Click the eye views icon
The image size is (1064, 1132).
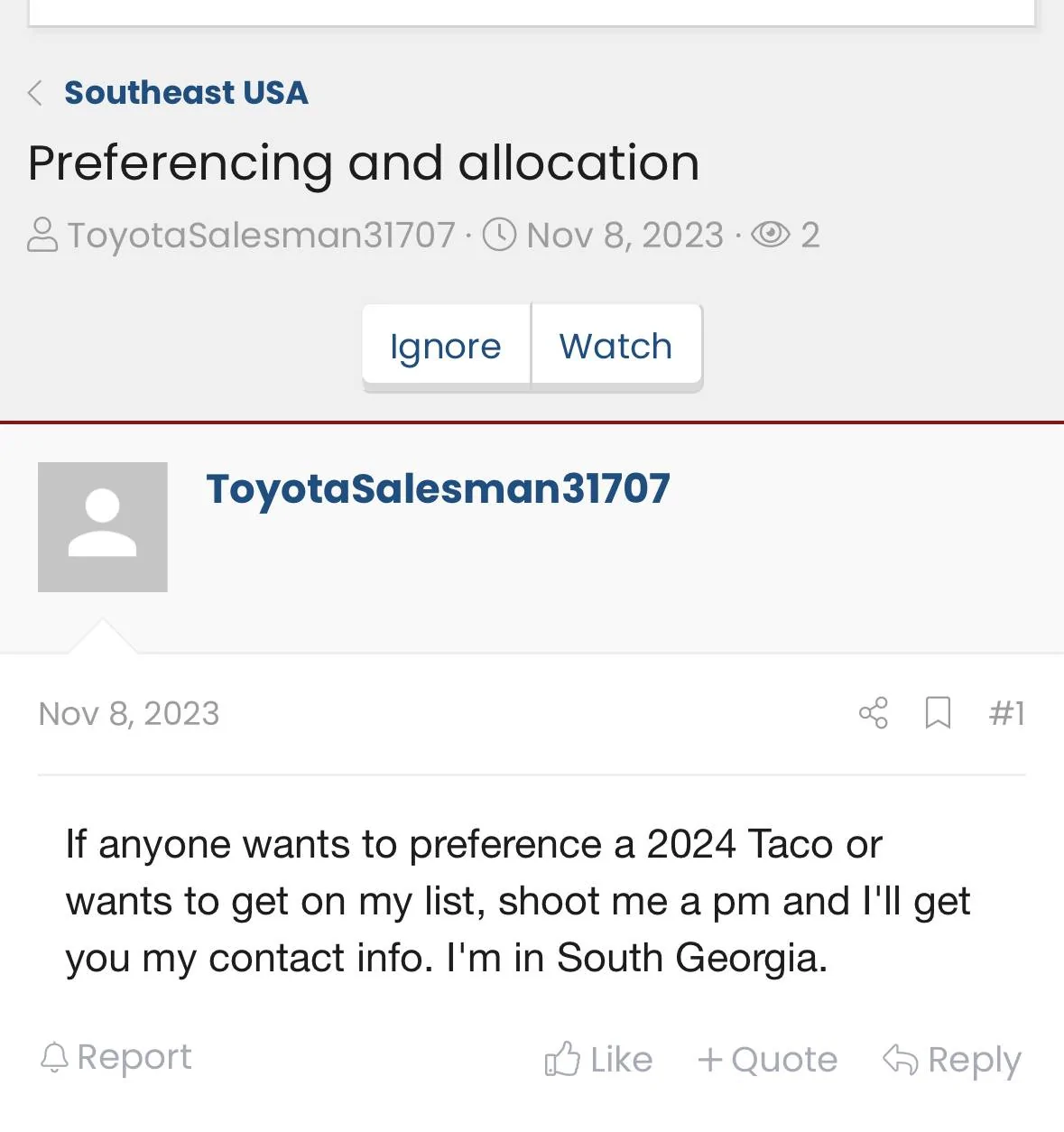(x=770, y=236)
